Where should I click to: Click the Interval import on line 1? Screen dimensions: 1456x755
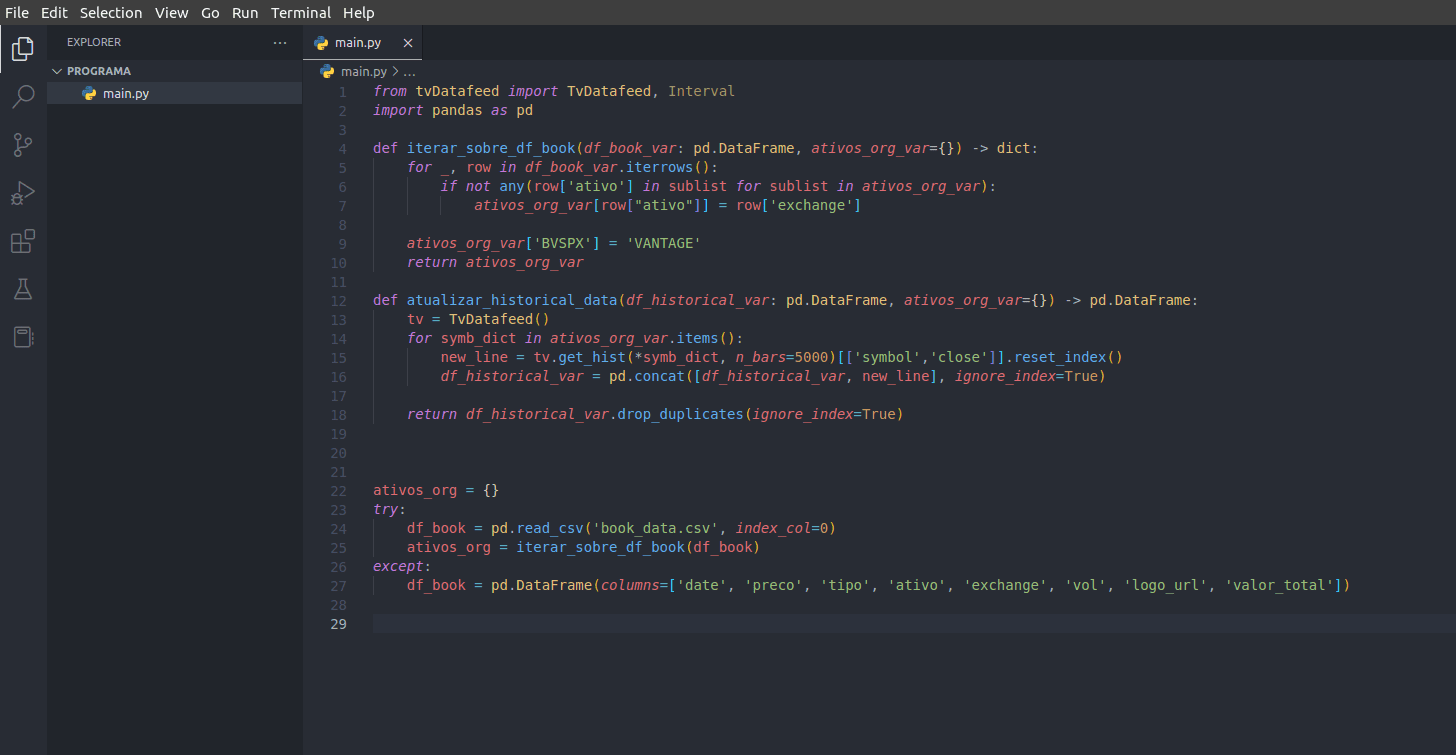(701, 91)
